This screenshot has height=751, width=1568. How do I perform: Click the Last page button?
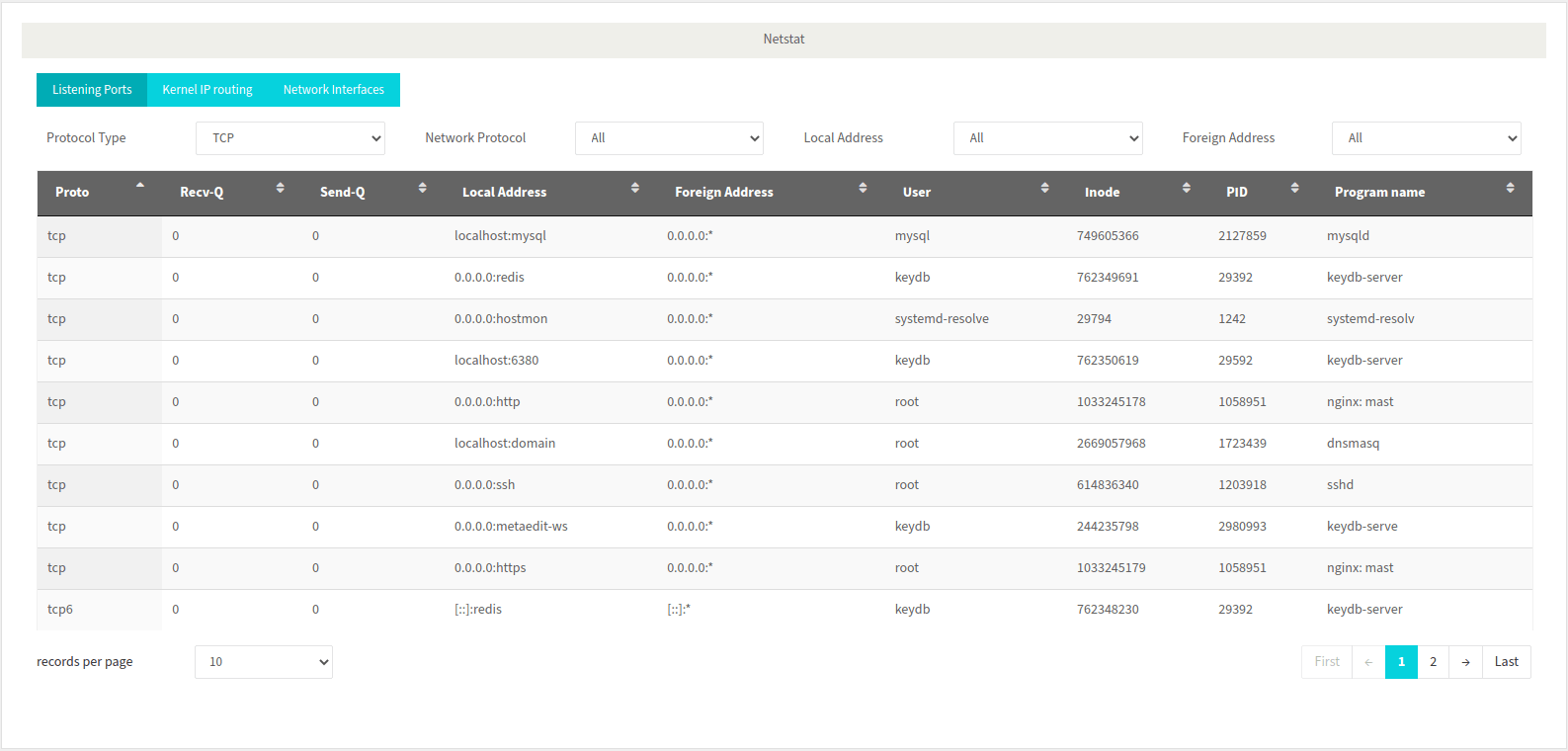click(x=1507, y=662)
